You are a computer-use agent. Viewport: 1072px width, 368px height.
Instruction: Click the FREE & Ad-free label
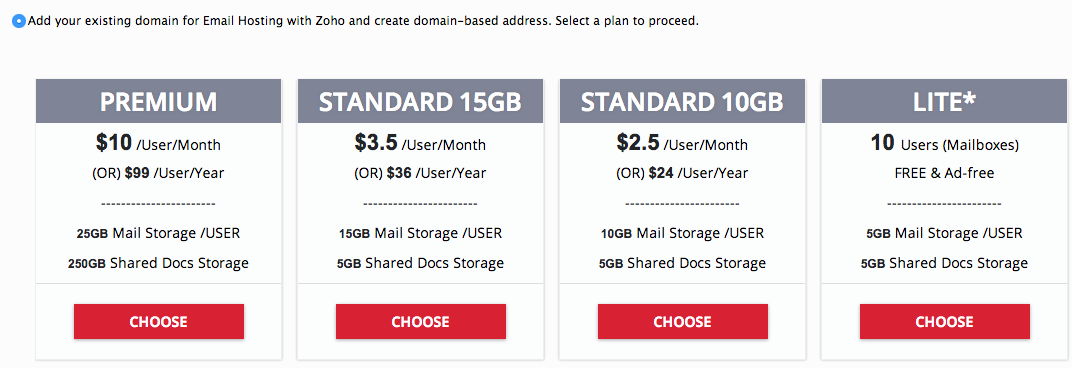[944, 173]
